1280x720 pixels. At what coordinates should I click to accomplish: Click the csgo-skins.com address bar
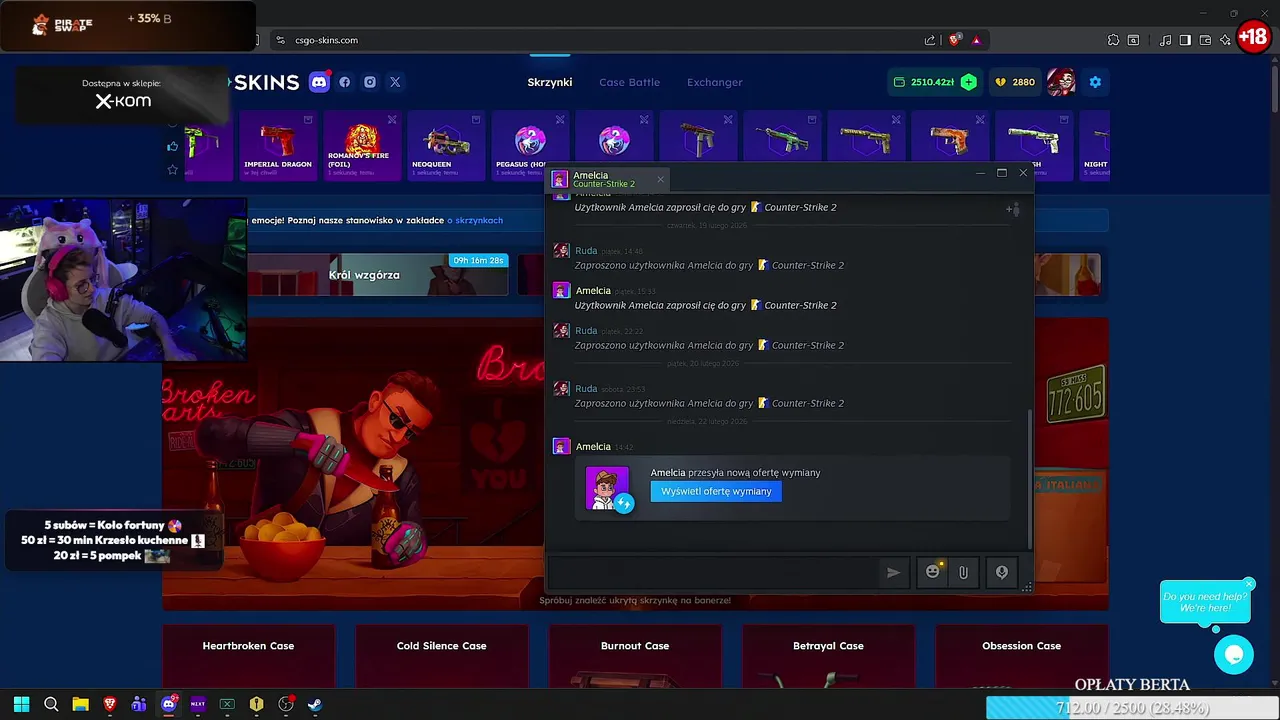point(600,40)
